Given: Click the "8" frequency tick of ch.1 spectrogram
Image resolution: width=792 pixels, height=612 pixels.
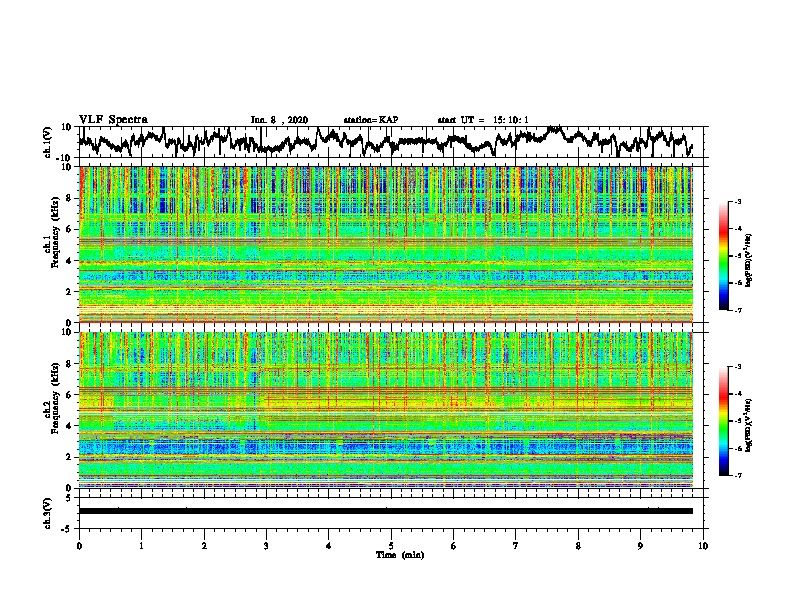Looking at the screenshot, I should [69, 198].
